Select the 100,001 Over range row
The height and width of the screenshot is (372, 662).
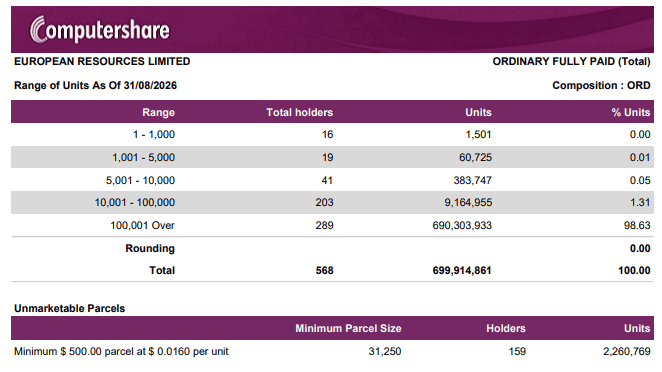pos(332,225)
